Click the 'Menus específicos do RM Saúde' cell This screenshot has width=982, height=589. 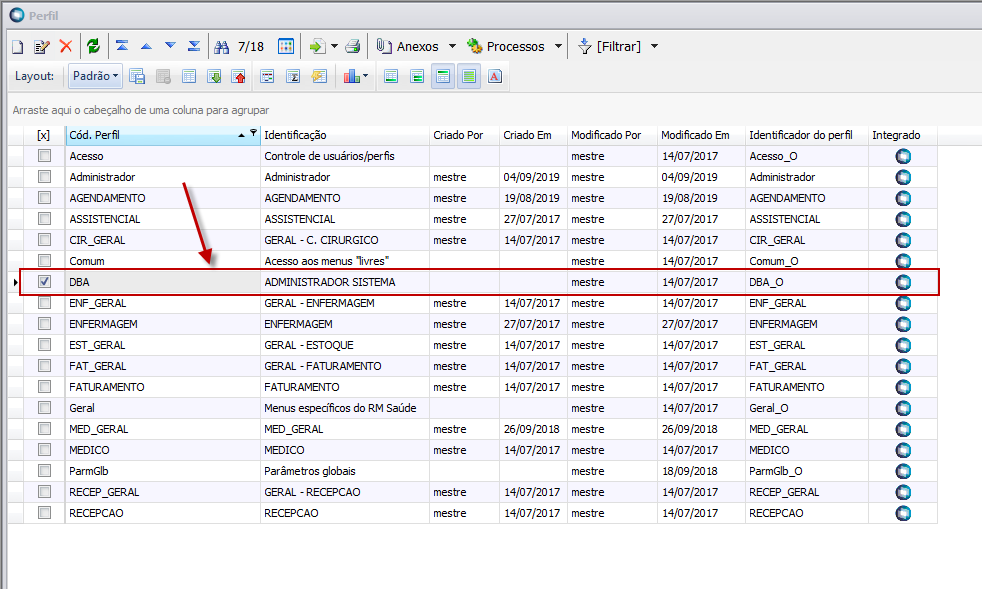click(345, 408)
